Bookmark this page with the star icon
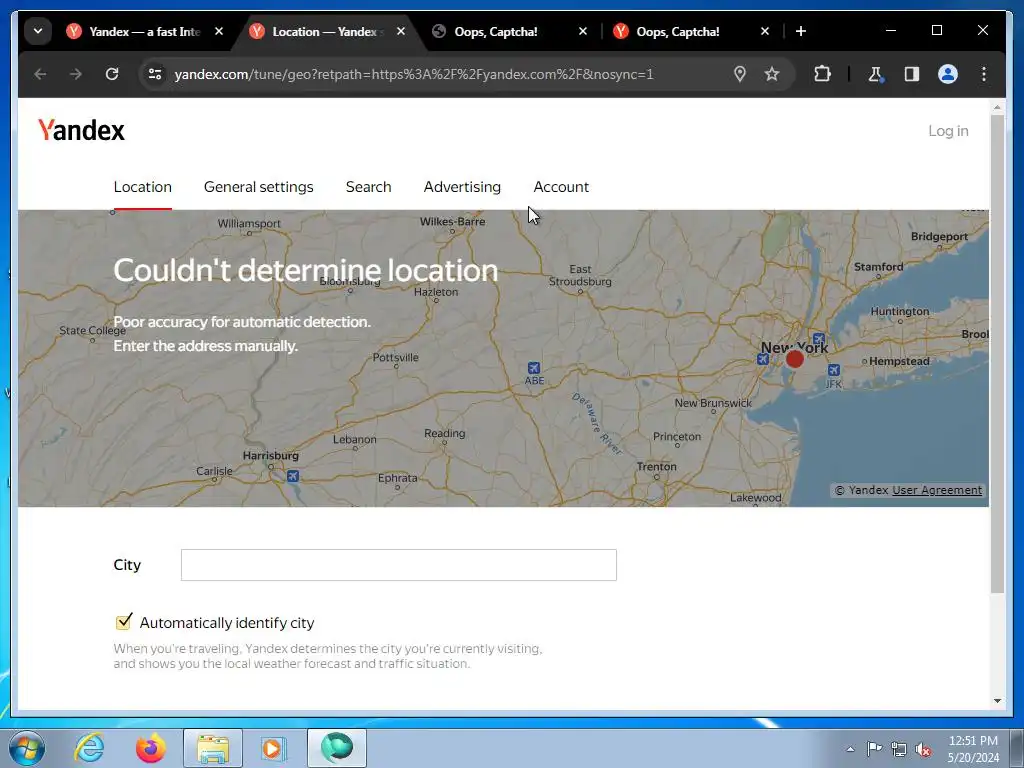This screenshot has height=768, width=1024. point(772,74)
